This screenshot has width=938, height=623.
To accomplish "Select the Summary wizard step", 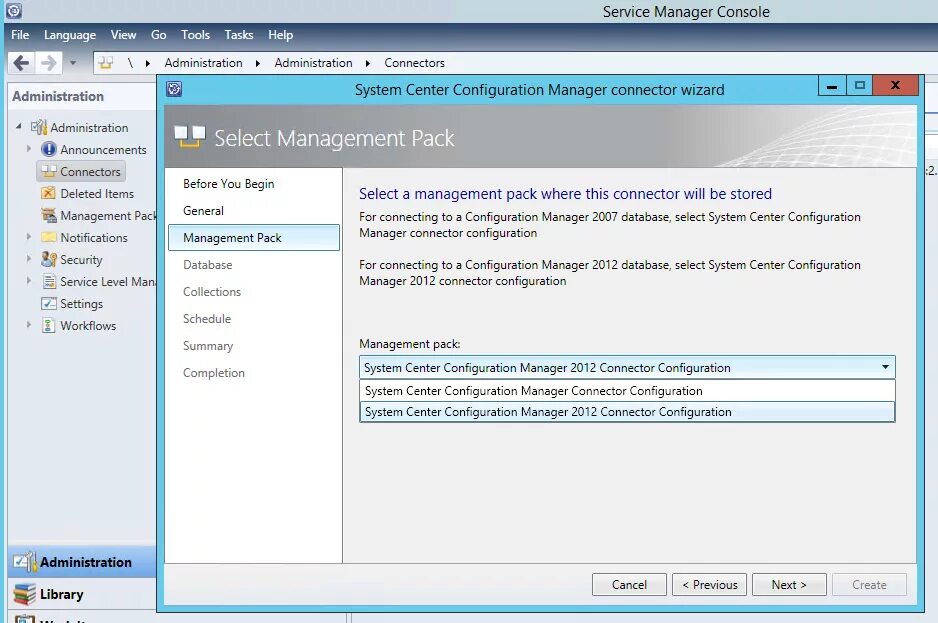I will (208, 345).
